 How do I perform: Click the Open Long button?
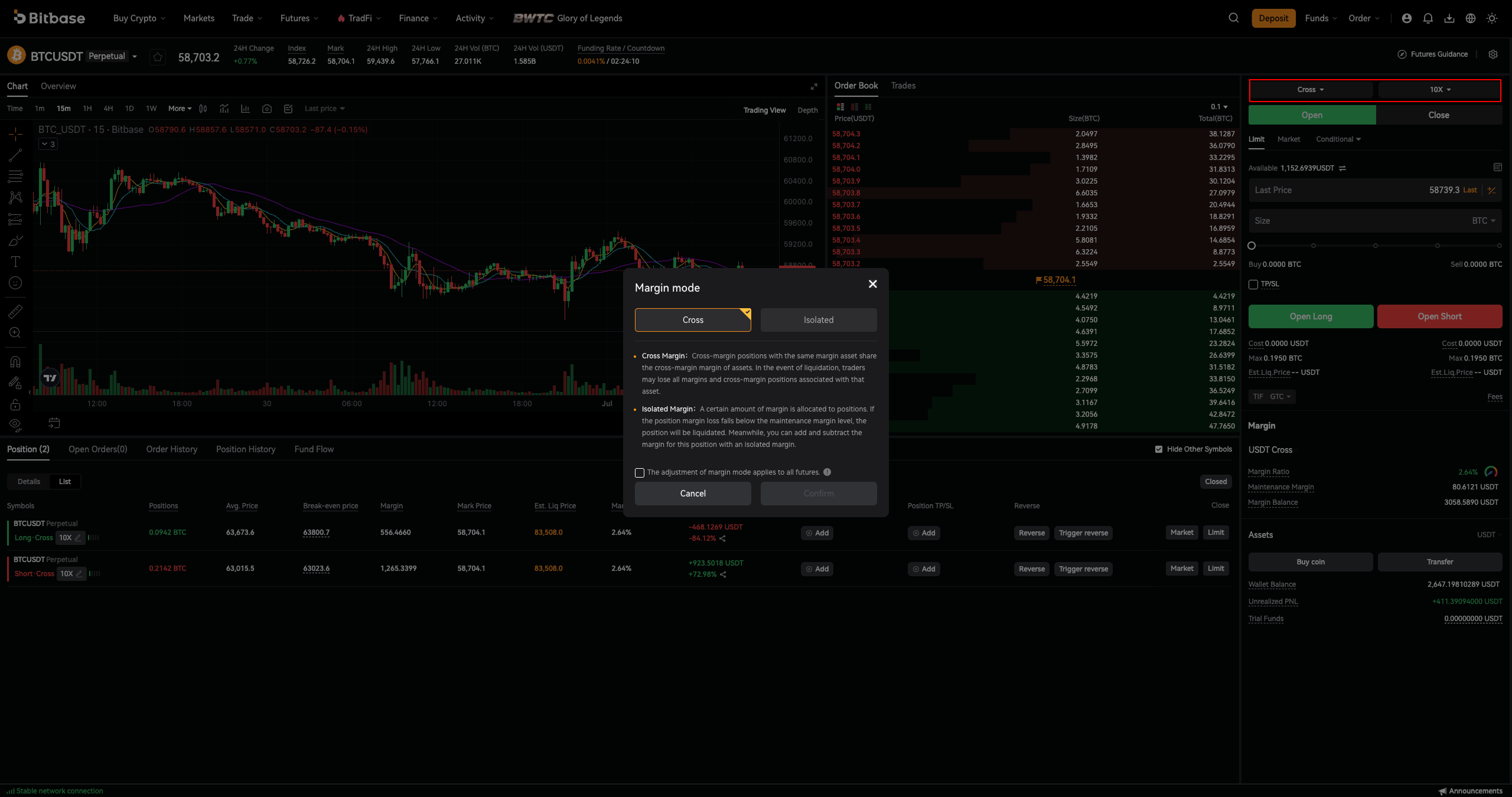1311,316
